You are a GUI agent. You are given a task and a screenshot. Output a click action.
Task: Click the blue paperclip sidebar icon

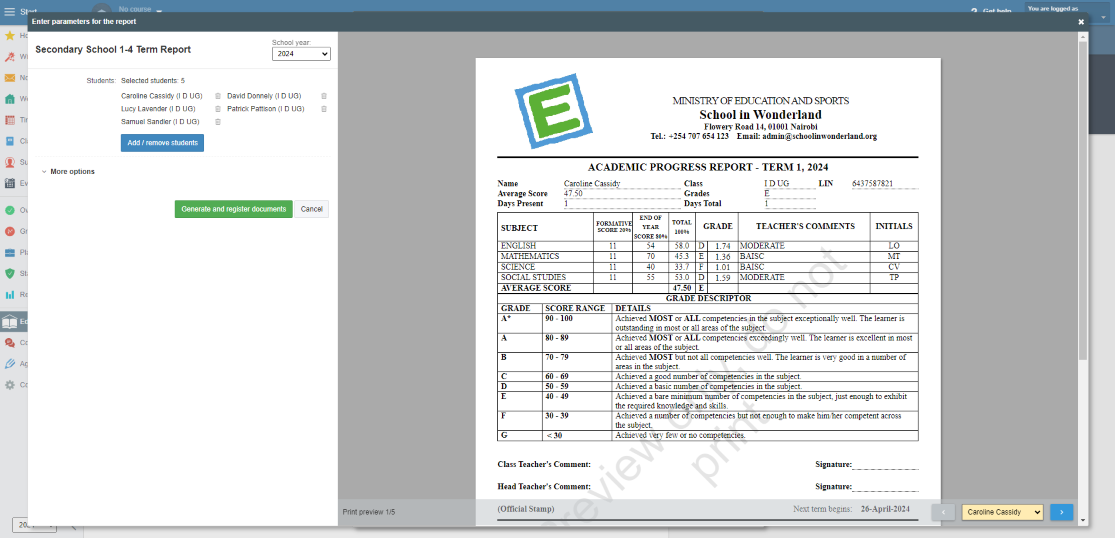(x=10, y=364)
